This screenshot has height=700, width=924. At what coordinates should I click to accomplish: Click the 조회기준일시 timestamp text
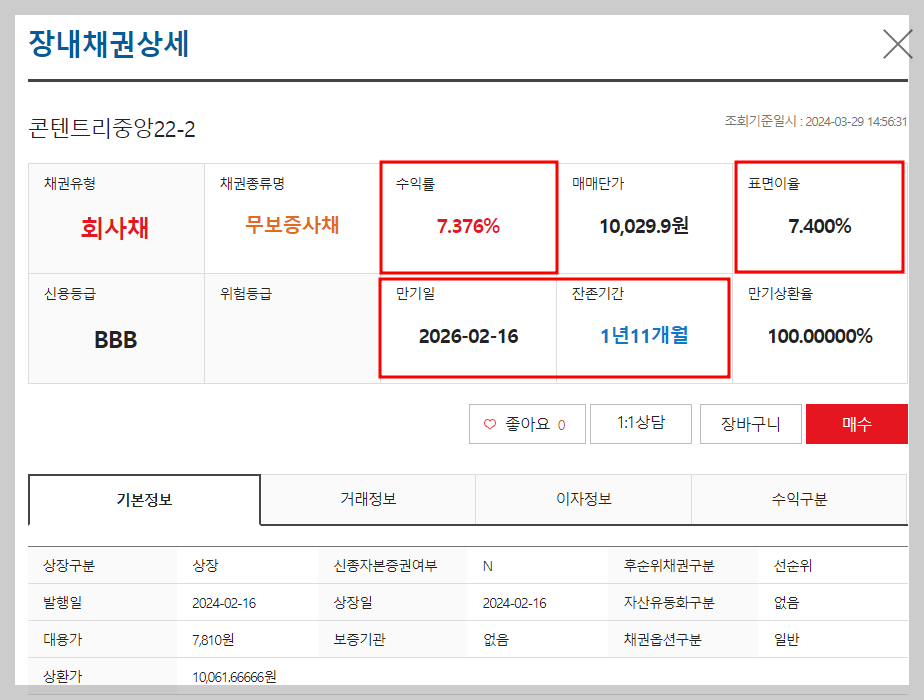(x=816, y=121)
